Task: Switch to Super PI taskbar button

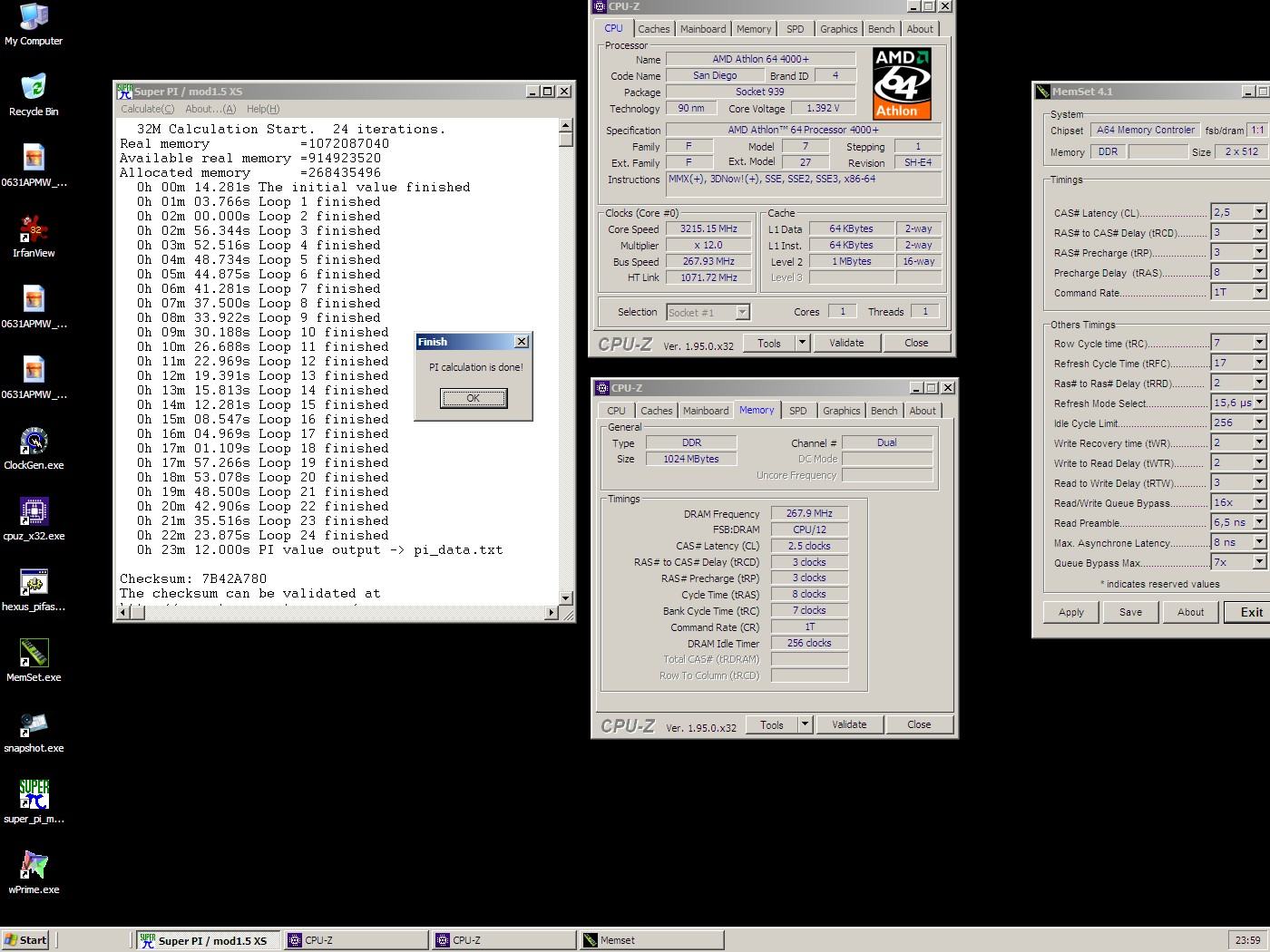Action: (208, 940)
